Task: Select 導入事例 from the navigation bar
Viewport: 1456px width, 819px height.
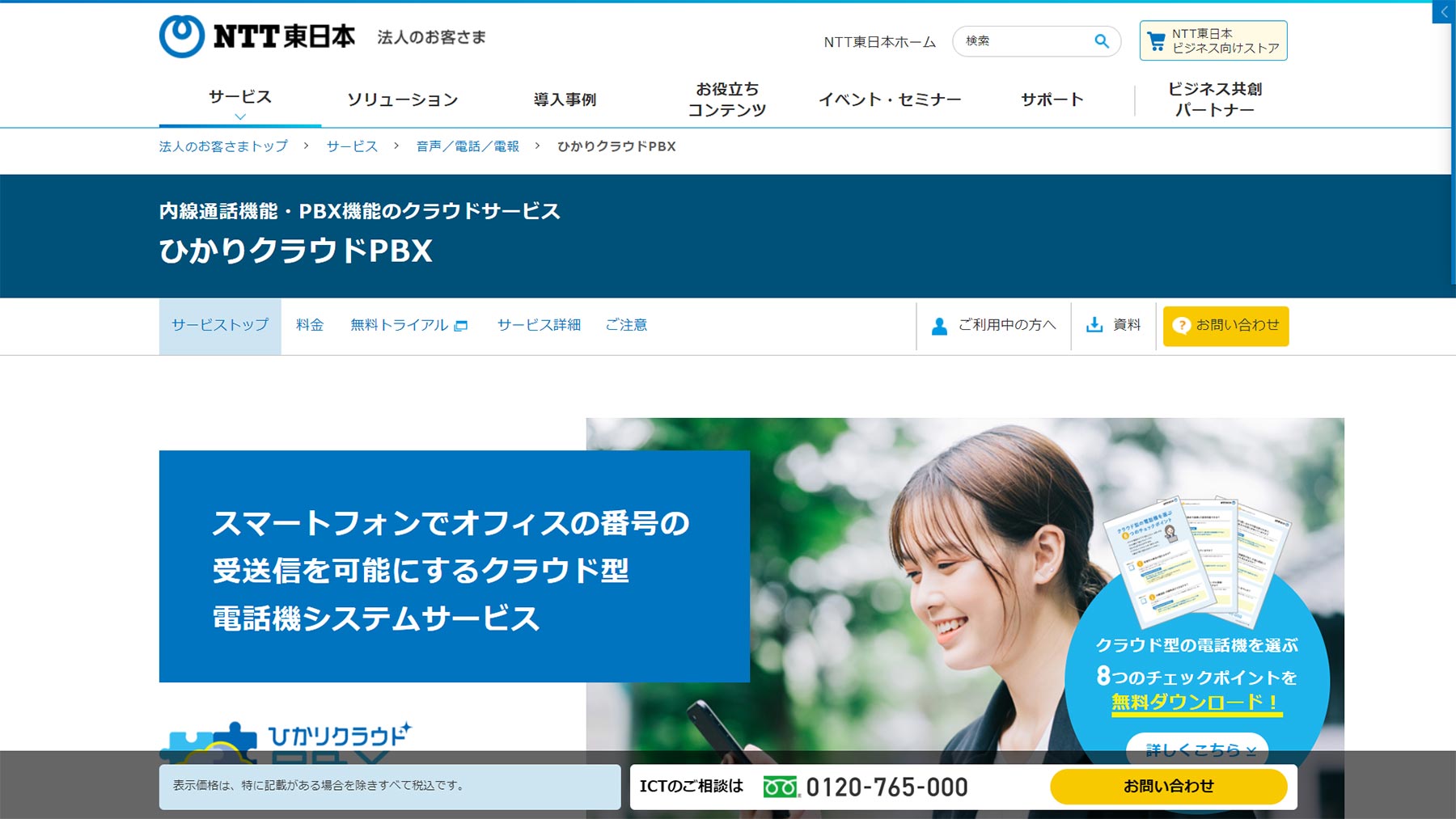Action: tap(565, 99)
